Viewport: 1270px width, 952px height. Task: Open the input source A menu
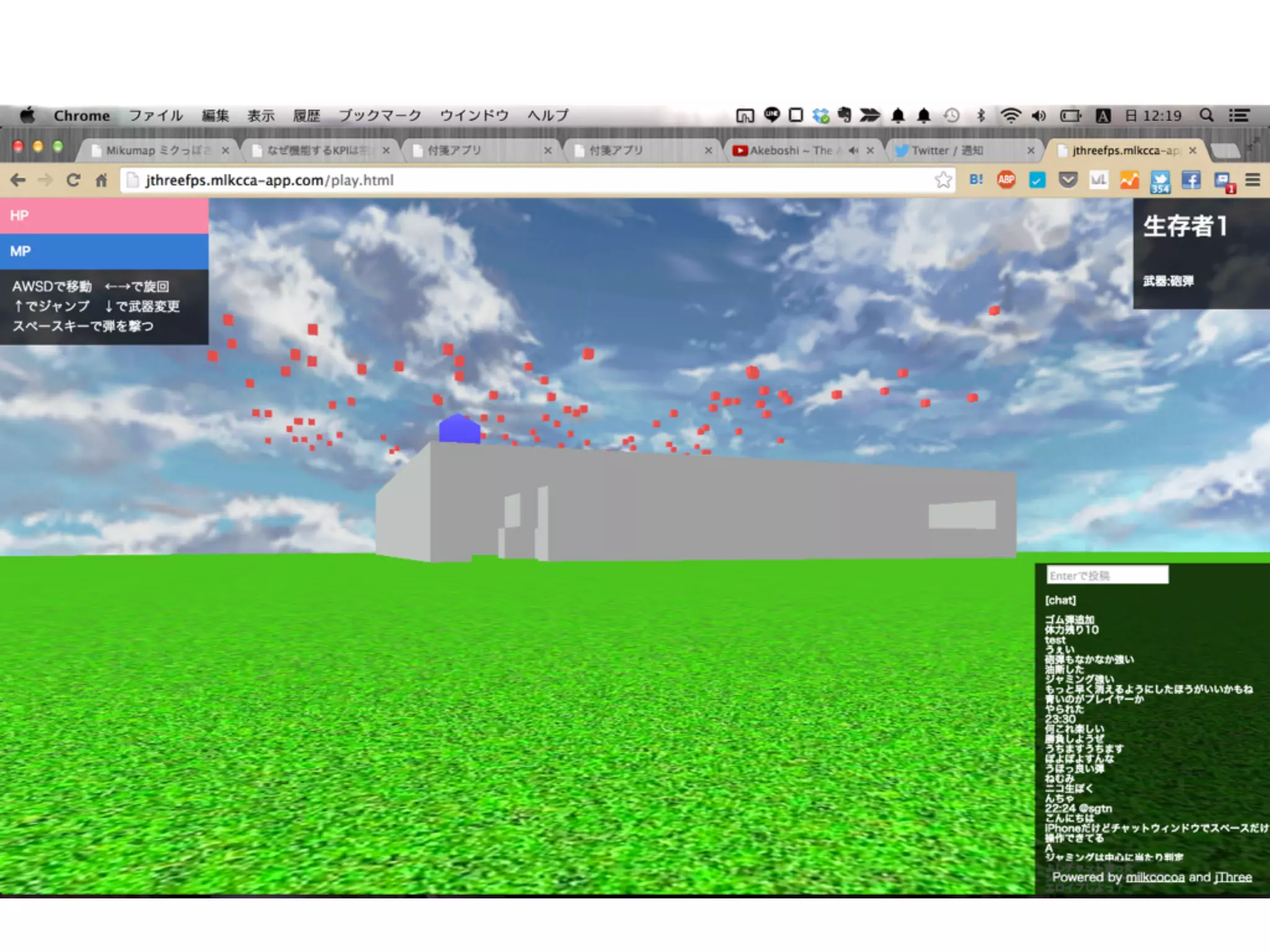[1103, 115]
